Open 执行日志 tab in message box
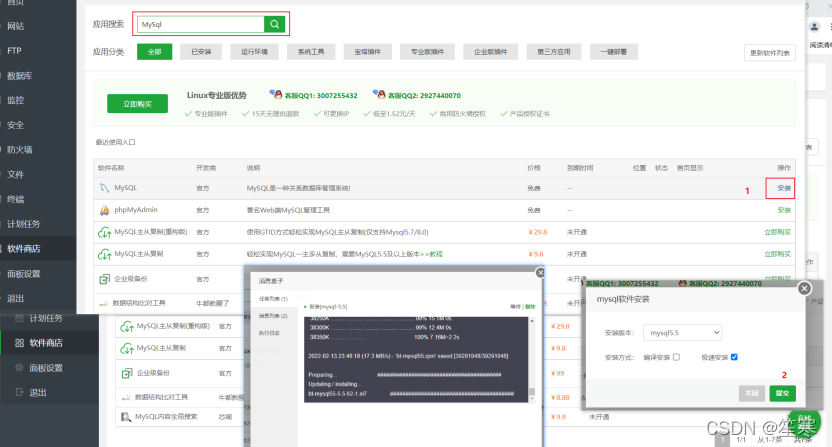This screenshot has height=447, width=832. coord(269,333)
